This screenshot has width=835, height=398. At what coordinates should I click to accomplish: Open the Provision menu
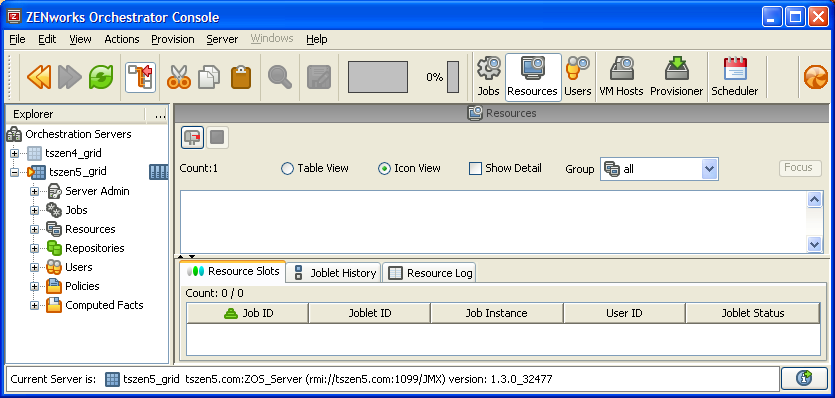tap(173, 39)
